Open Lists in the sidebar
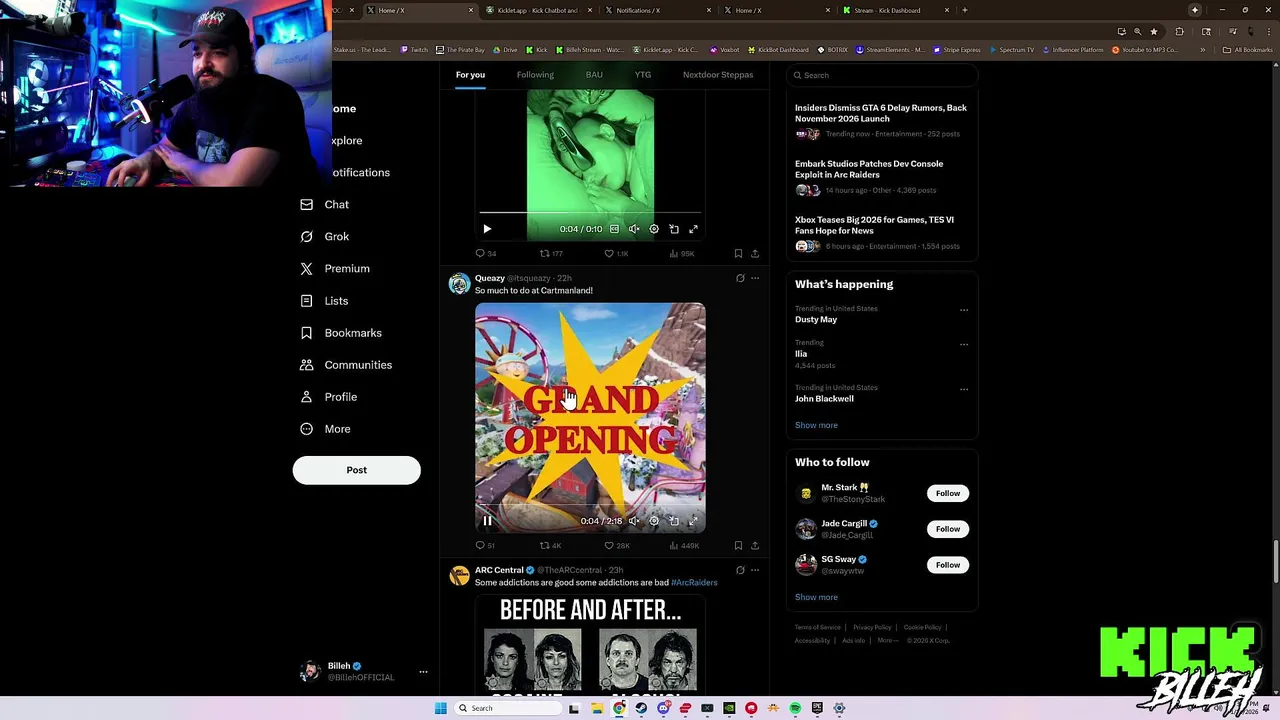Viewport: 1280px width, 720px height. click(x=324, y=301)
